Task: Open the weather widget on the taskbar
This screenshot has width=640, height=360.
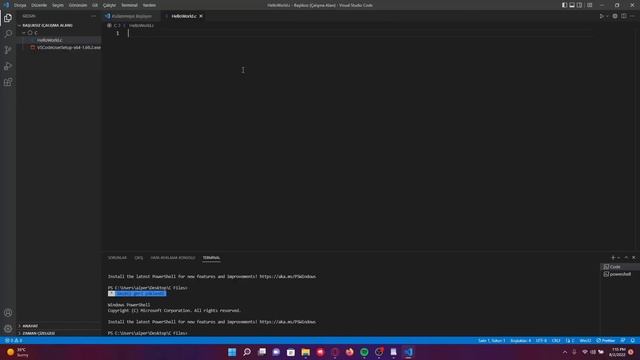Action: (17, 352)
